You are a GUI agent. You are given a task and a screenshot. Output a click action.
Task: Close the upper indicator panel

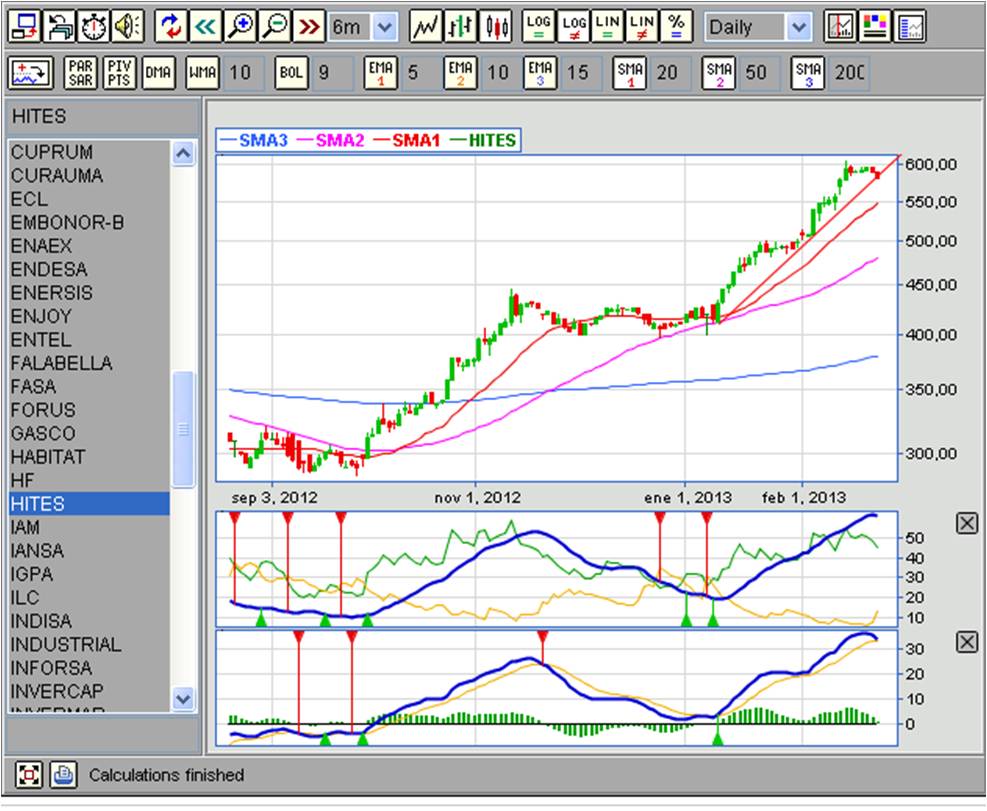(x=966, y=523)
